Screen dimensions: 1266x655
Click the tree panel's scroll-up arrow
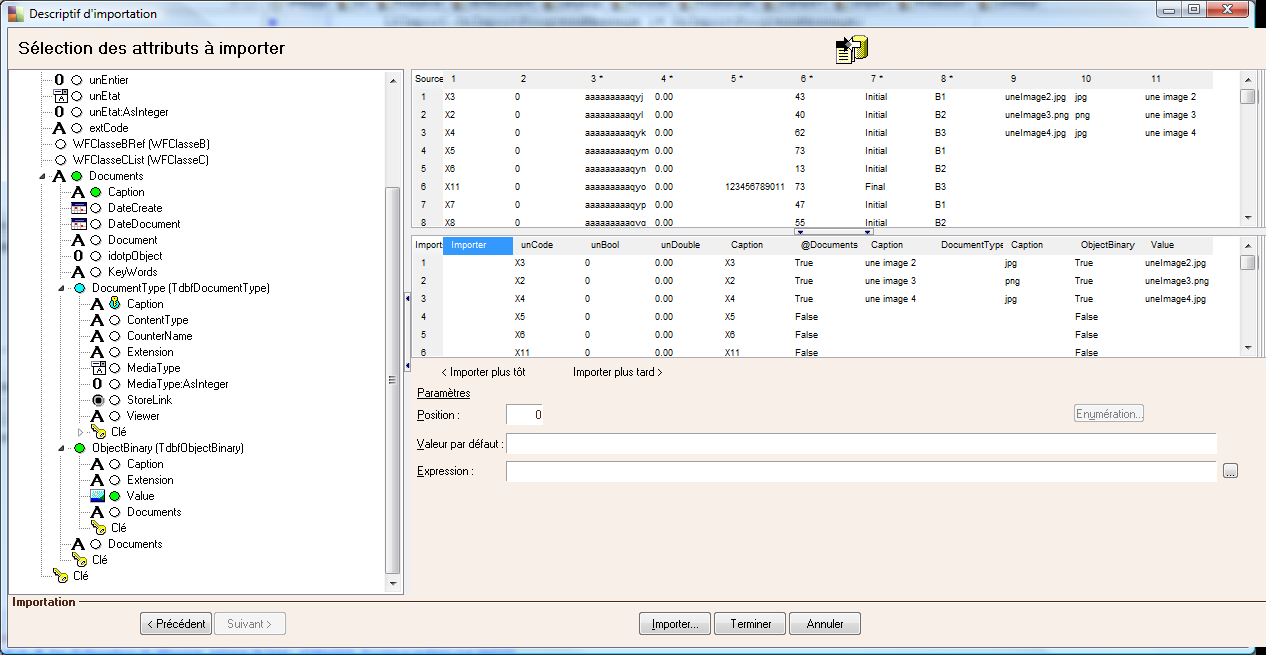[x=392, y=79]
